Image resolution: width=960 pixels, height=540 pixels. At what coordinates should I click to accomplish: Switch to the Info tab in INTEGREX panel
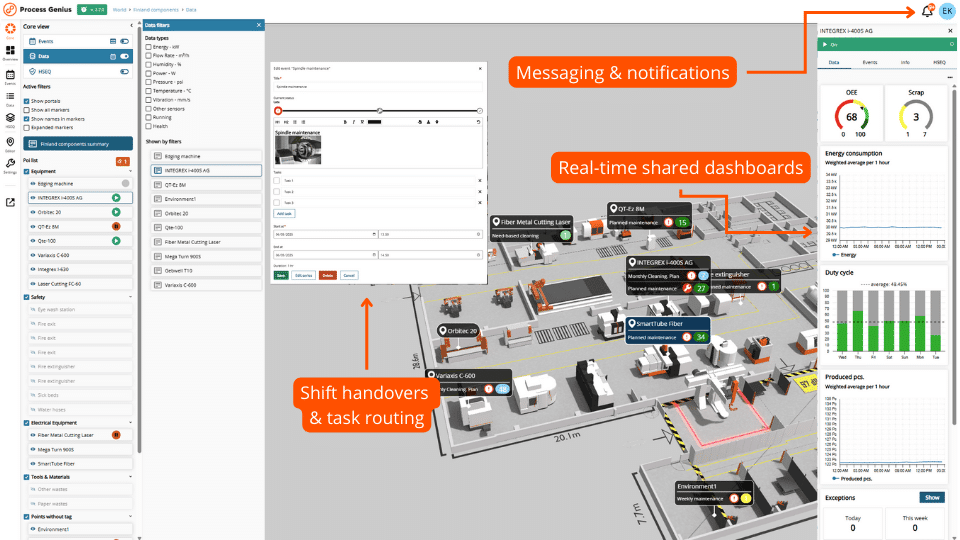(x=904, y=62)
